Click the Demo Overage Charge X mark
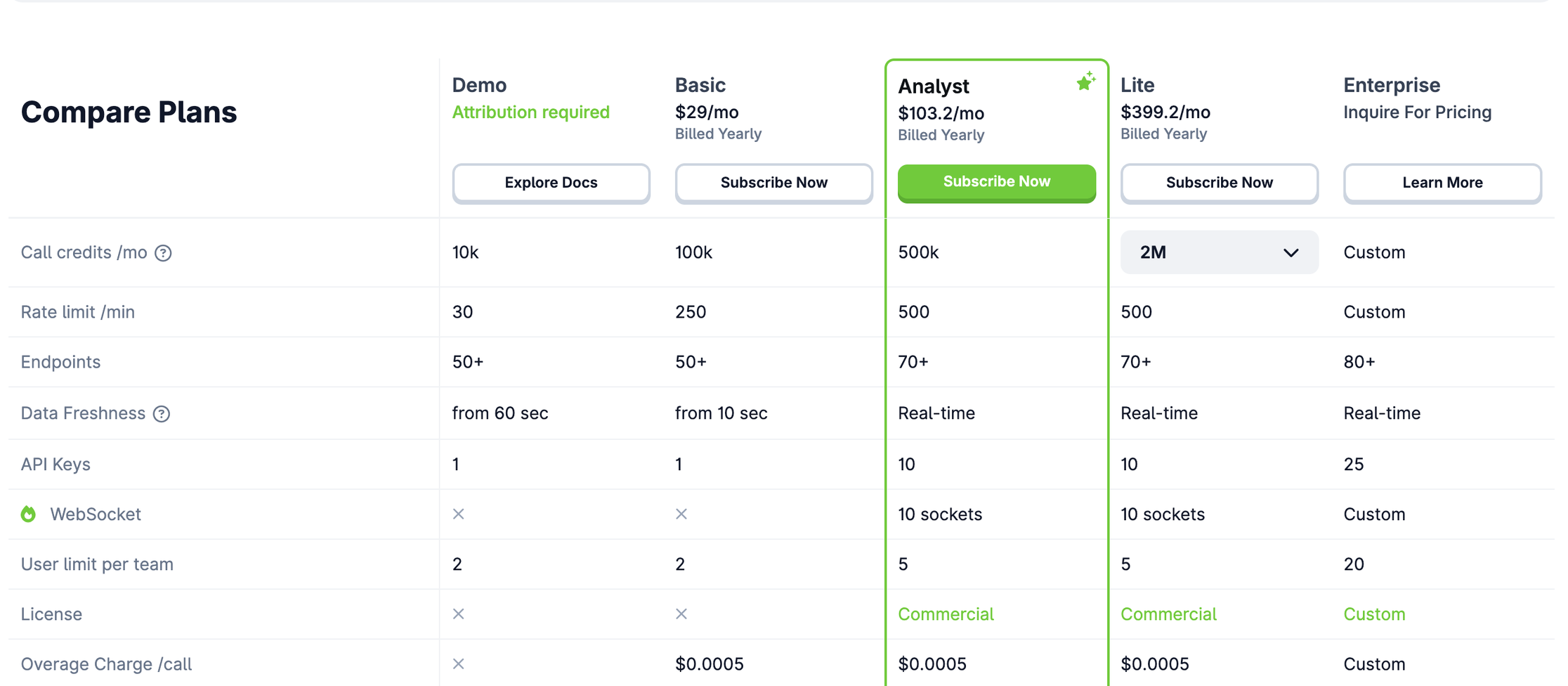Screen dimensions: 1568x686 (459, 664)
